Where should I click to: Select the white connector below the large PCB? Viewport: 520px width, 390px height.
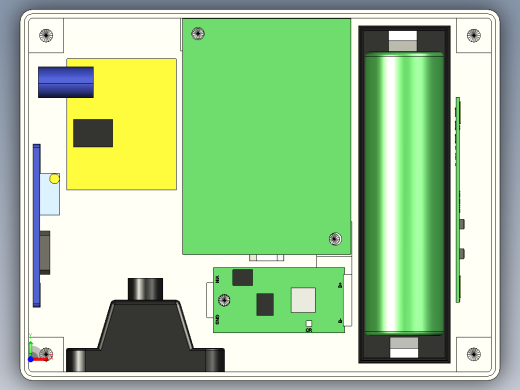point(267,258)
